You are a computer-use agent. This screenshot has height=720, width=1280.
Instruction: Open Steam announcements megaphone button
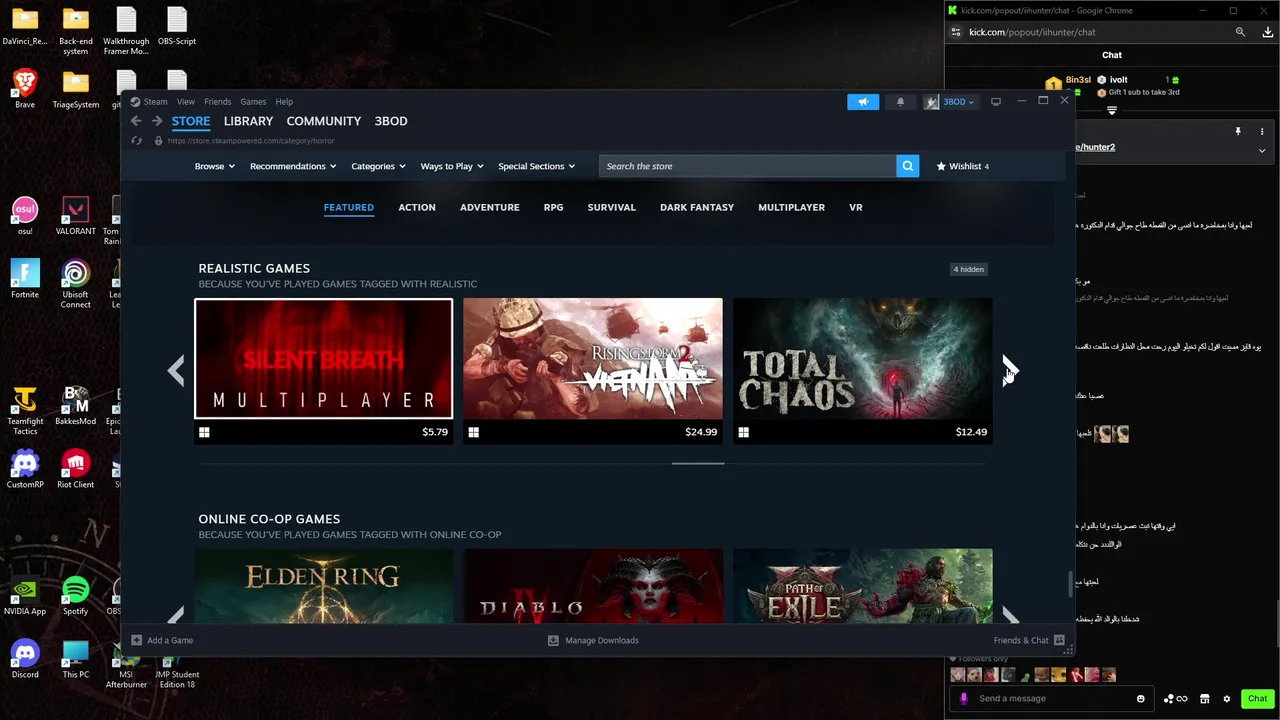[x=863, y=101]
